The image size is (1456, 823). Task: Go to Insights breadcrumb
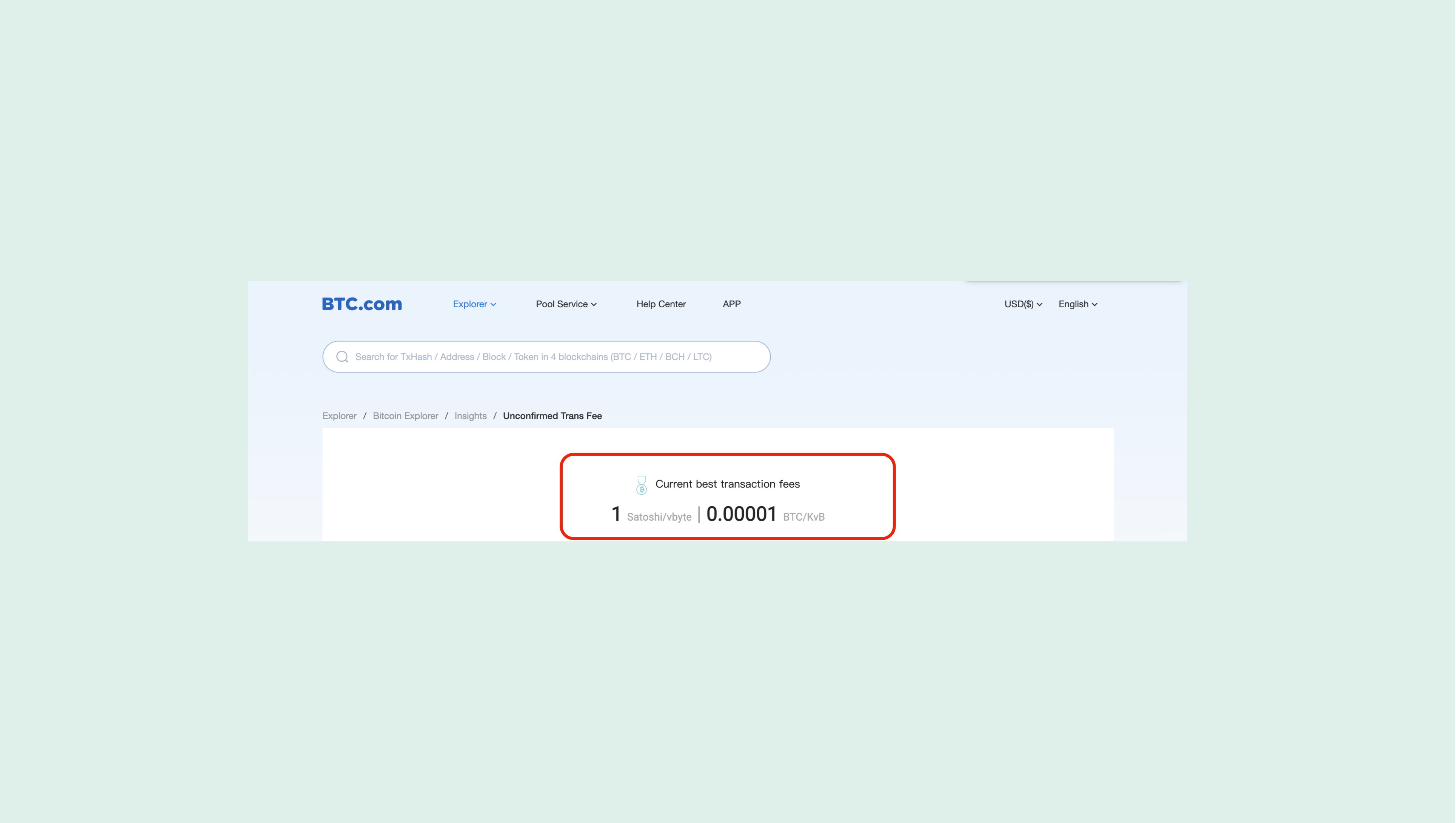(x=470, y=416)
